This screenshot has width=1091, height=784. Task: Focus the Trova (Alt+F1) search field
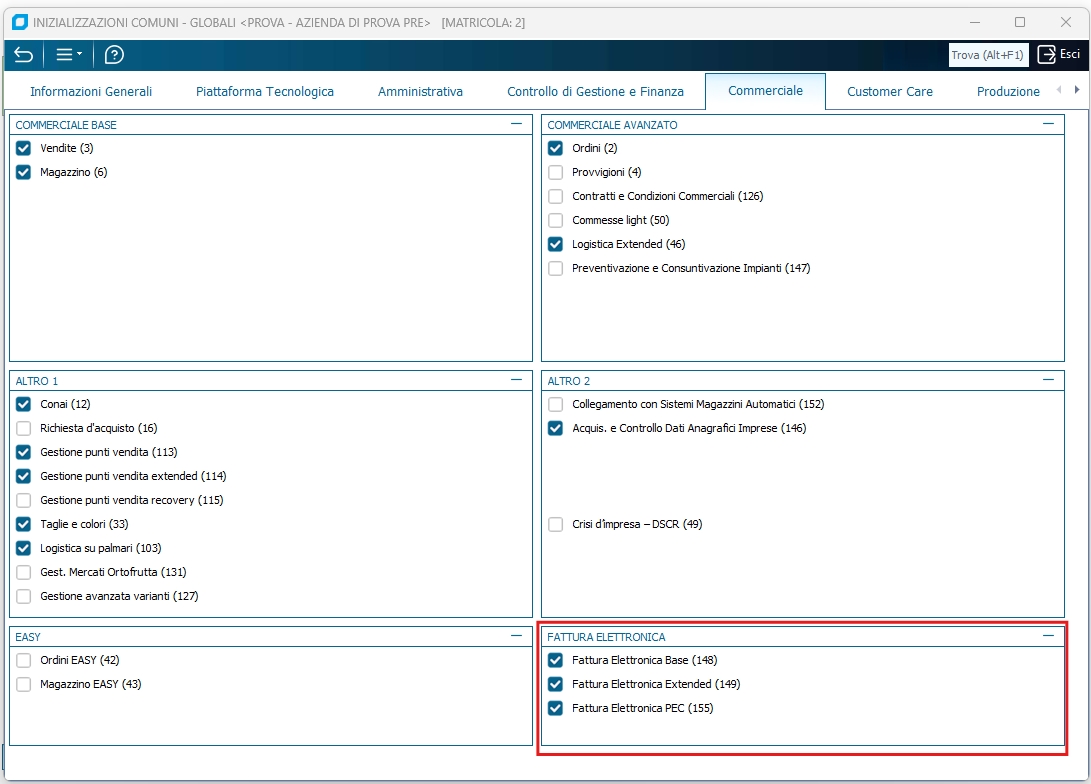pos(988,55)
